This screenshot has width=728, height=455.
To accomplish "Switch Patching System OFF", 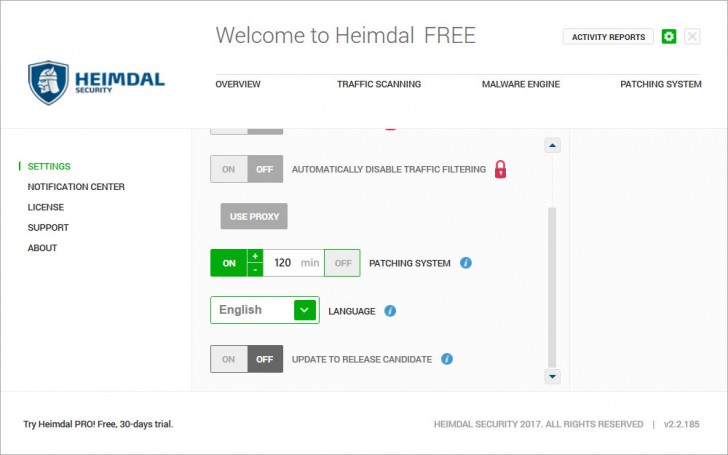I will click(343, 263).
